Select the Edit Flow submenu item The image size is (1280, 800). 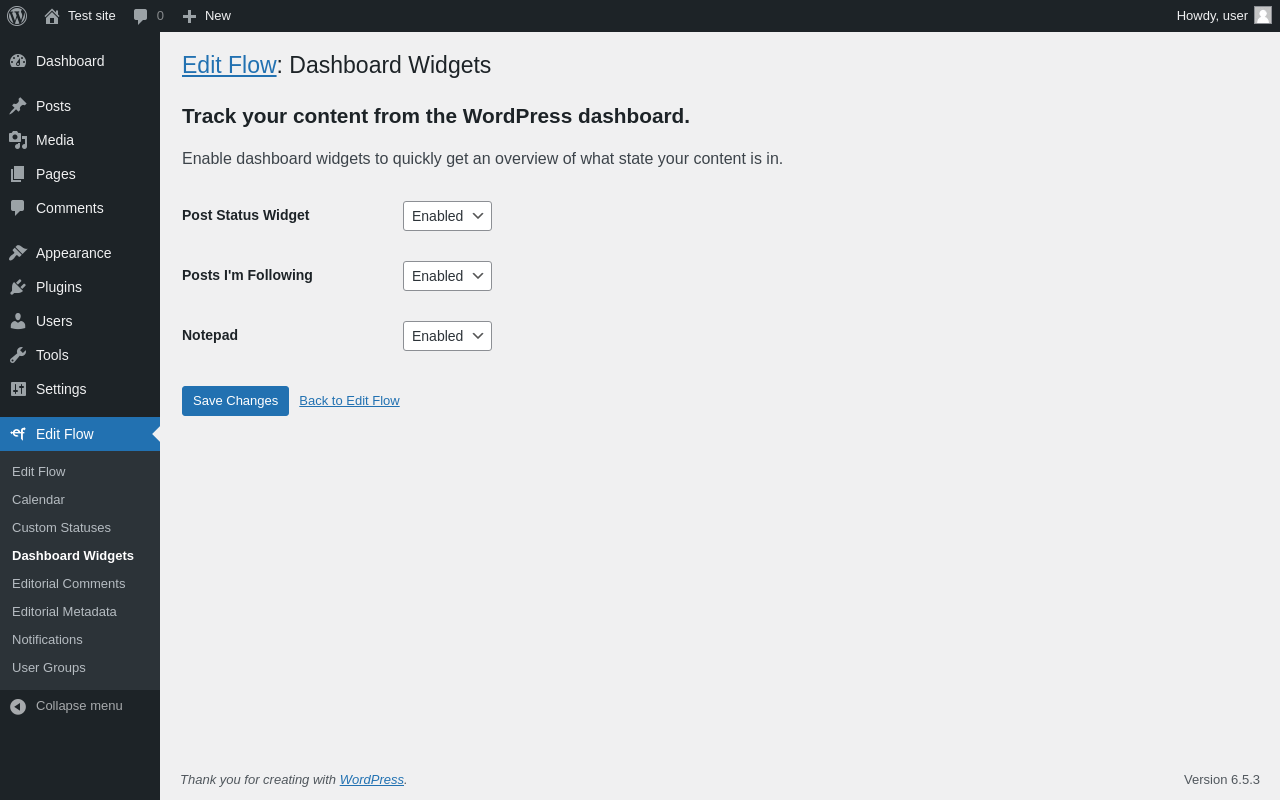[39, 472]
